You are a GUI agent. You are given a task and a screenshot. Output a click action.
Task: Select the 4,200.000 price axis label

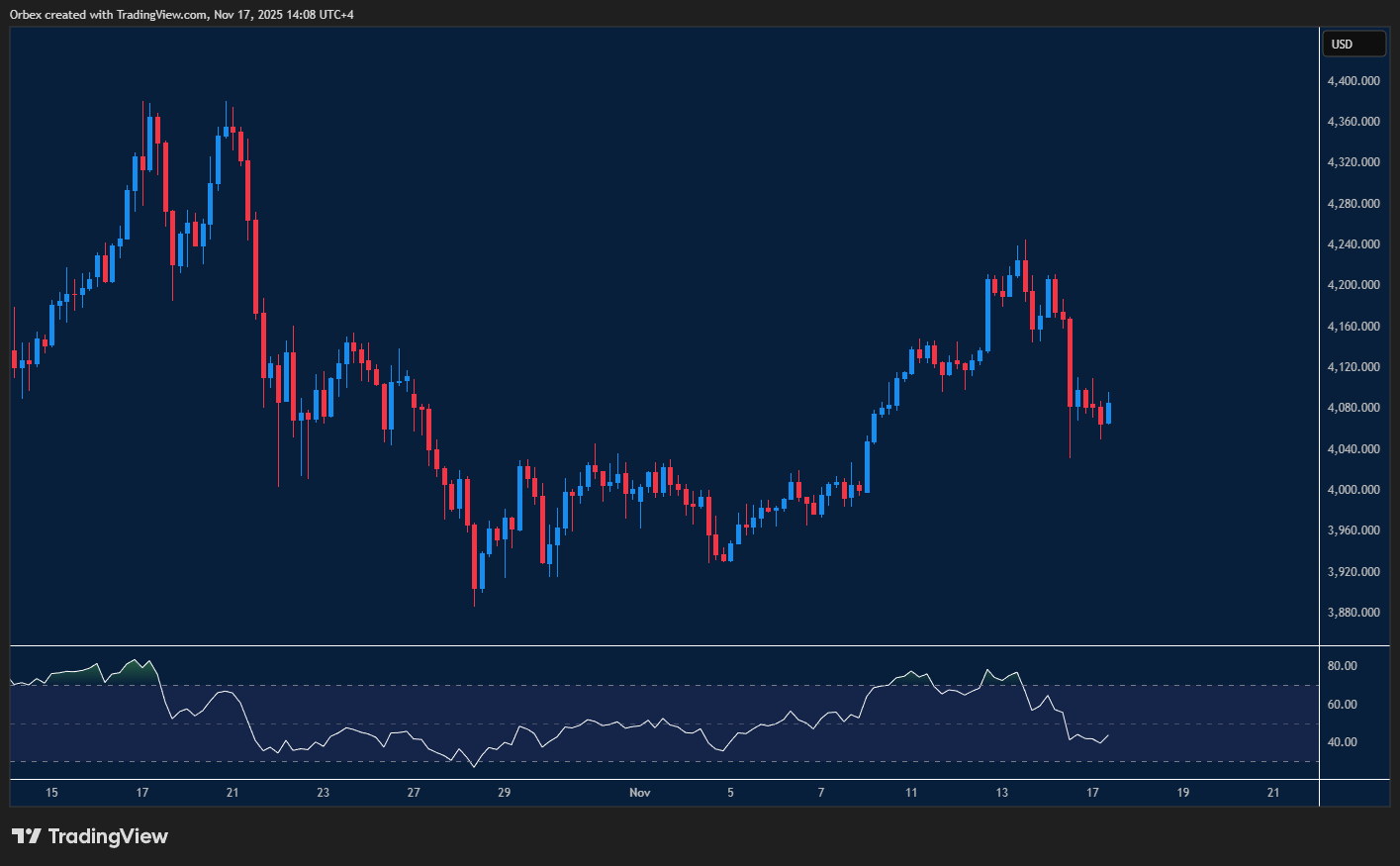click(x=1353, y=285)
